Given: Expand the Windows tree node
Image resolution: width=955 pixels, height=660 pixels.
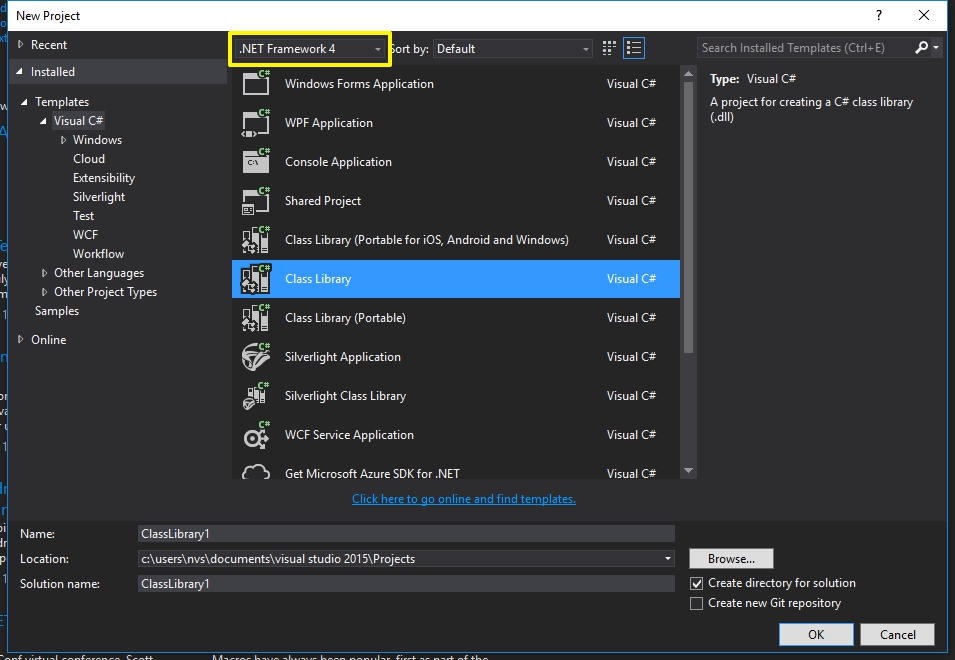Looking at the screenshot, I should (63, 140).
